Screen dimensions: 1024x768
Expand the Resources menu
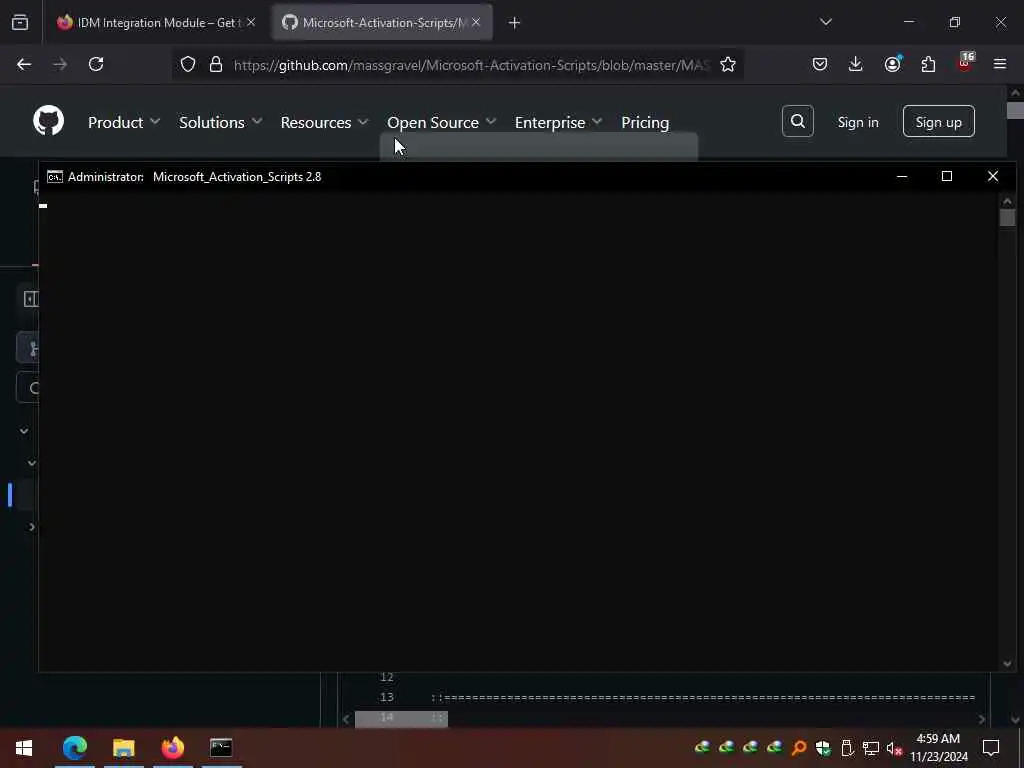click(x=324, y=122)
